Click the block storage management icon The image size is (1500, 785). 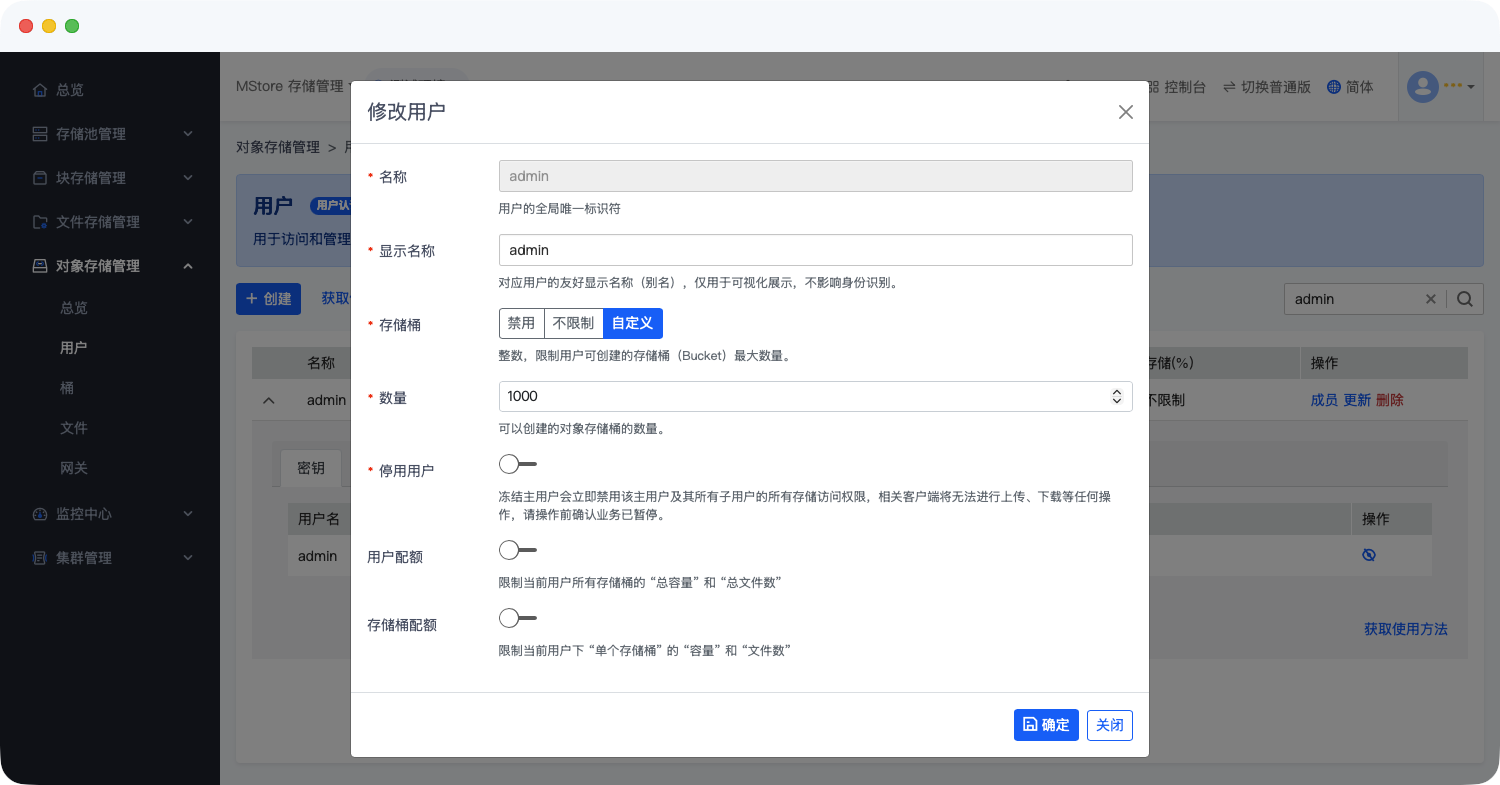(40, 178)
